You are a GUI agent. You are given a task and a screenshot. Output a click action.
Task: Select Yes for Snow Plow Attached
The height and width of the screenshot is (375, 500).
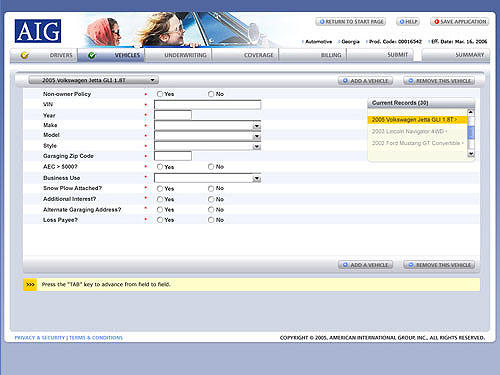[160, 189]
